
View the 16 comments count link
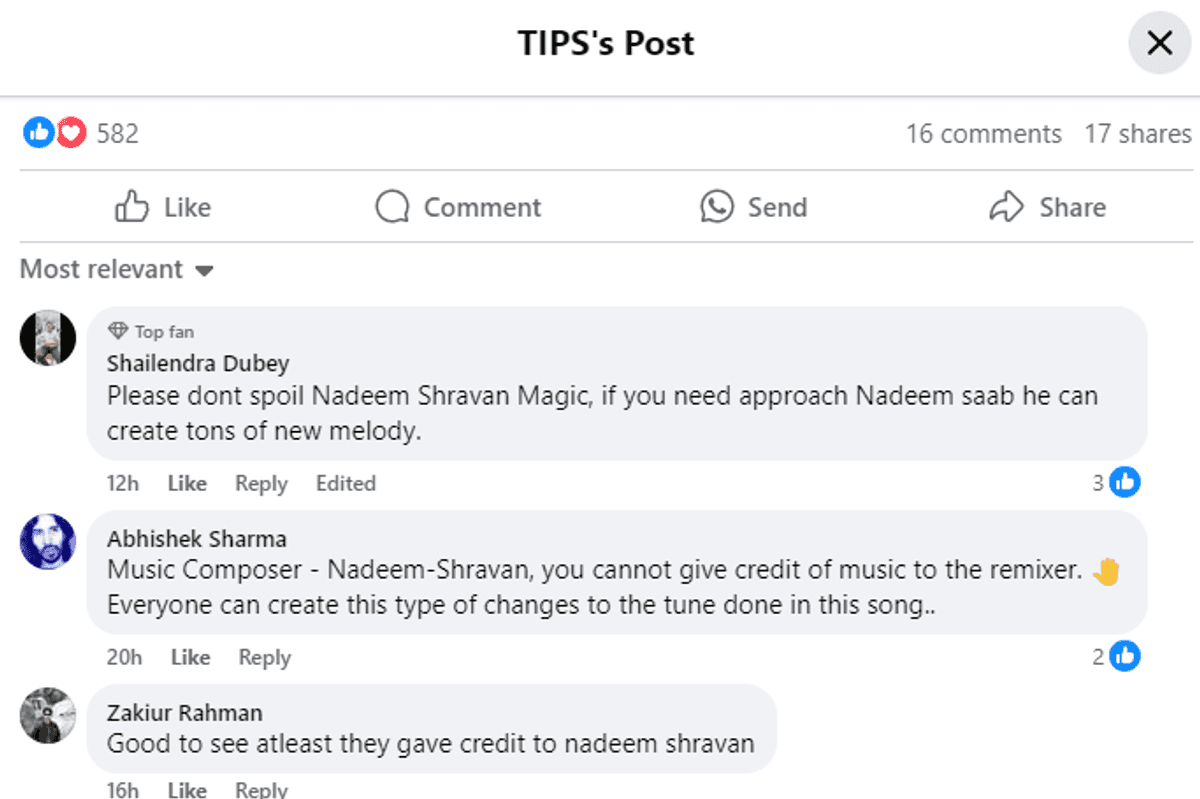coord(983,134)
